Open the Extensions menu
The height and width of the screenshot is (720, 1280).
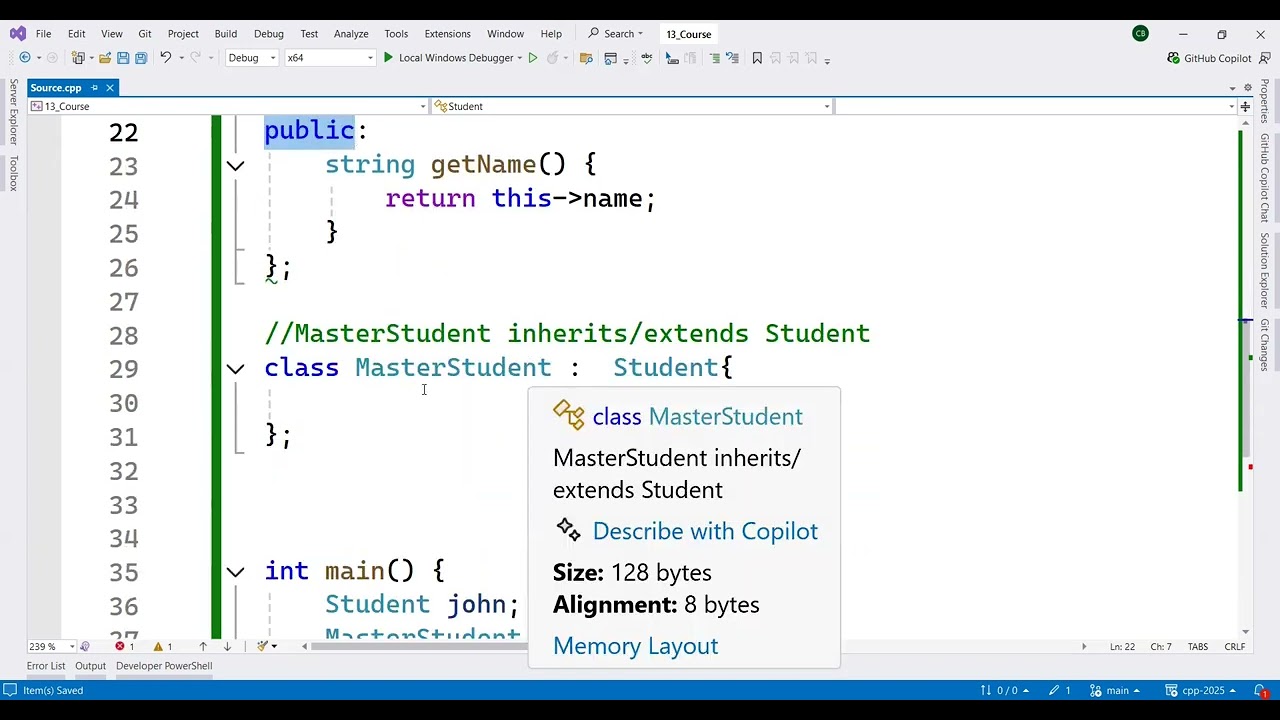point(447,34)
